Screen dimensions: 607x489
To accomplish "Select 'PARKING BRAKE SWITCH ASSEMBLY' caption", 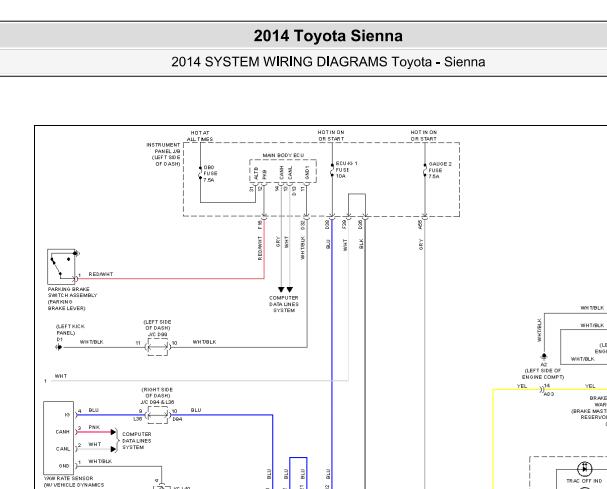I will coord(72,299).
